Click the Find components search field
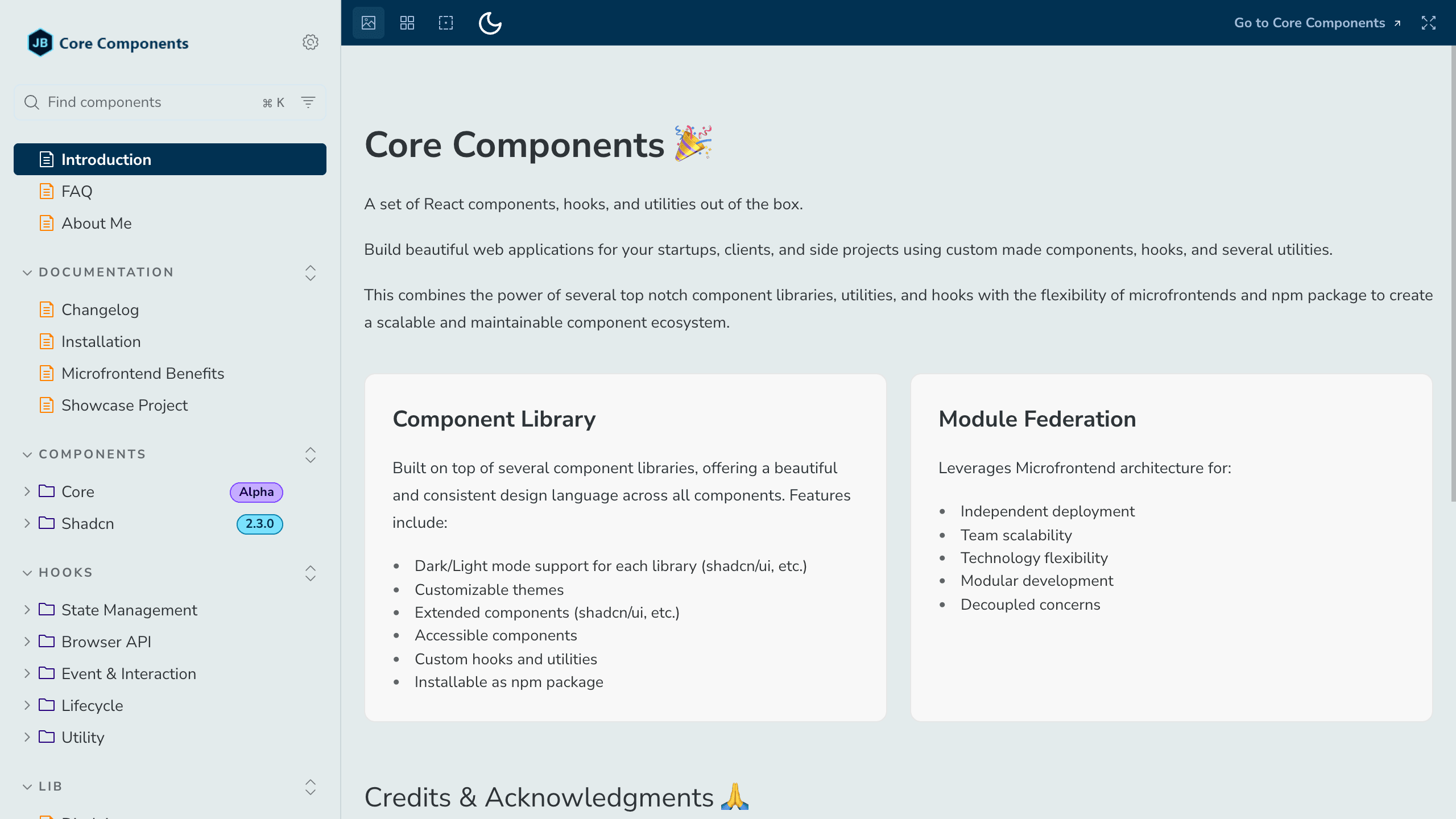The width and height of the screenshot is (1456, 819). [142, 102]
